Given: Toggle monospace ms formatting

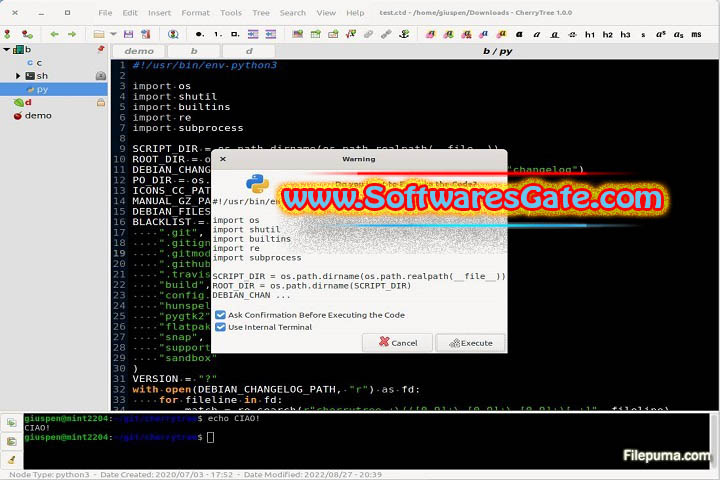Looking at the screenshot, I should (x=697, y=34).
